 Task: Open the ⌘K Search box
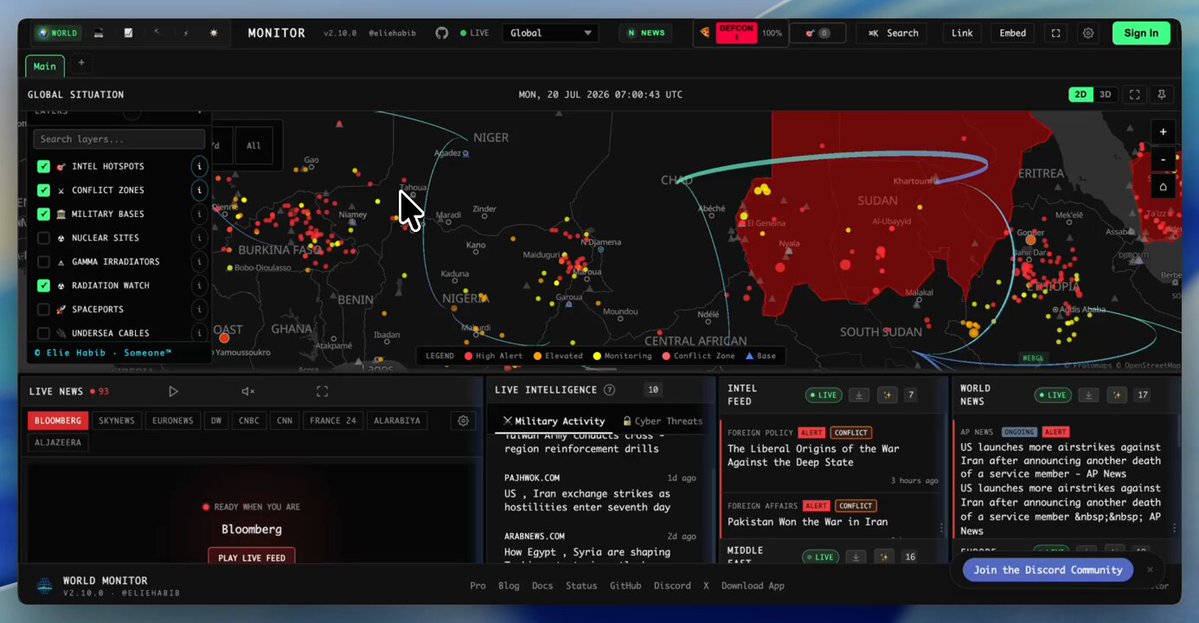pos(892,33)
